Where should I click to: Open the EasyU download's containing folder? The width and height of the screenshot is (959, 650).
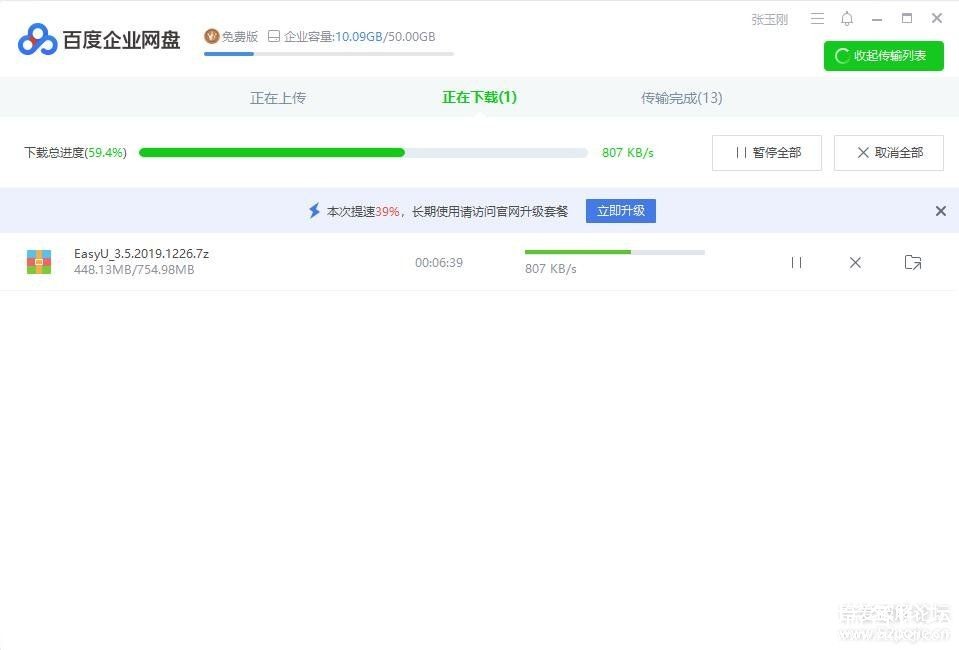click(x=913, y=262)
